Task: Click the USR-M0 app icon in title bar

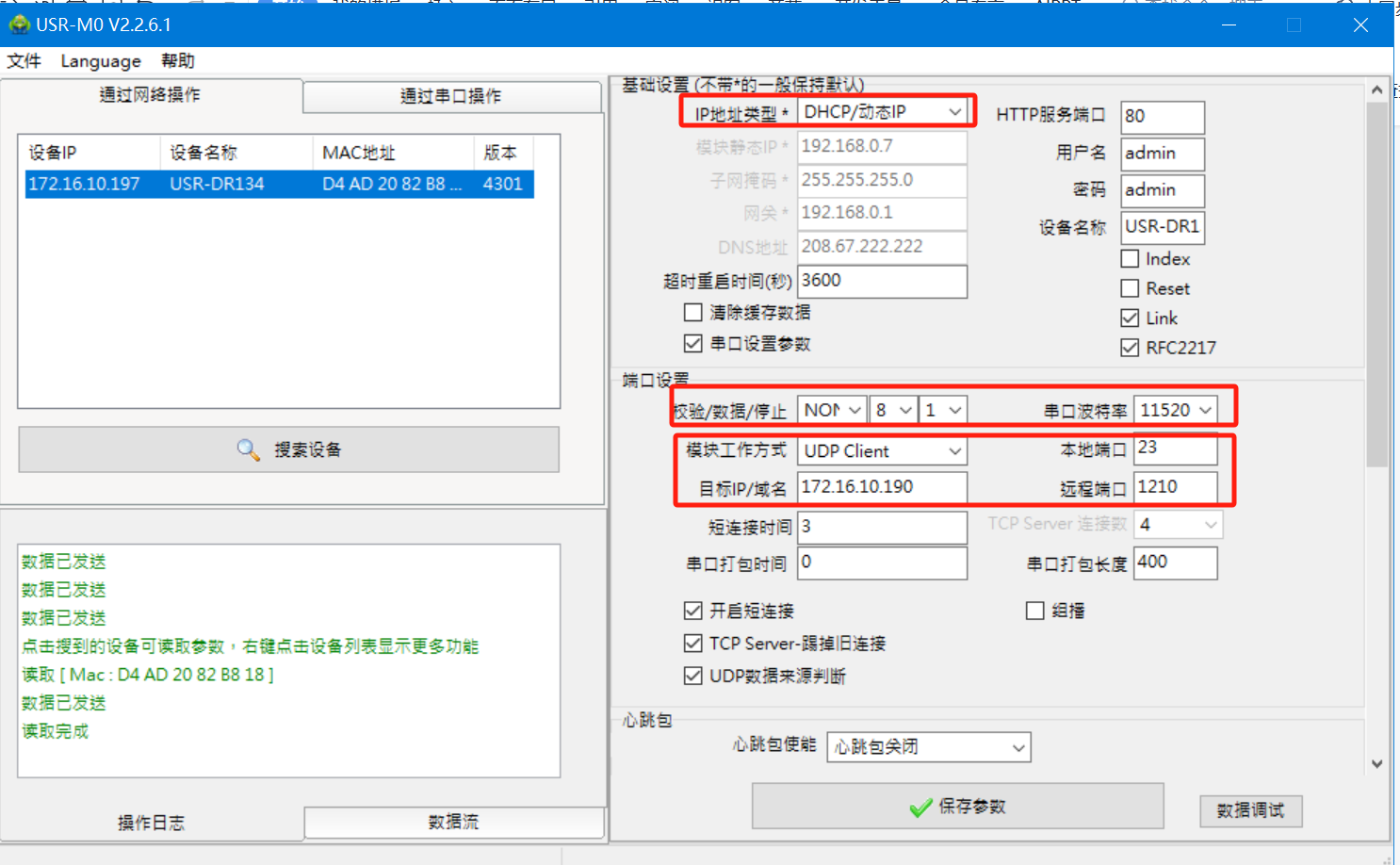Action: [x=19, y=24]
